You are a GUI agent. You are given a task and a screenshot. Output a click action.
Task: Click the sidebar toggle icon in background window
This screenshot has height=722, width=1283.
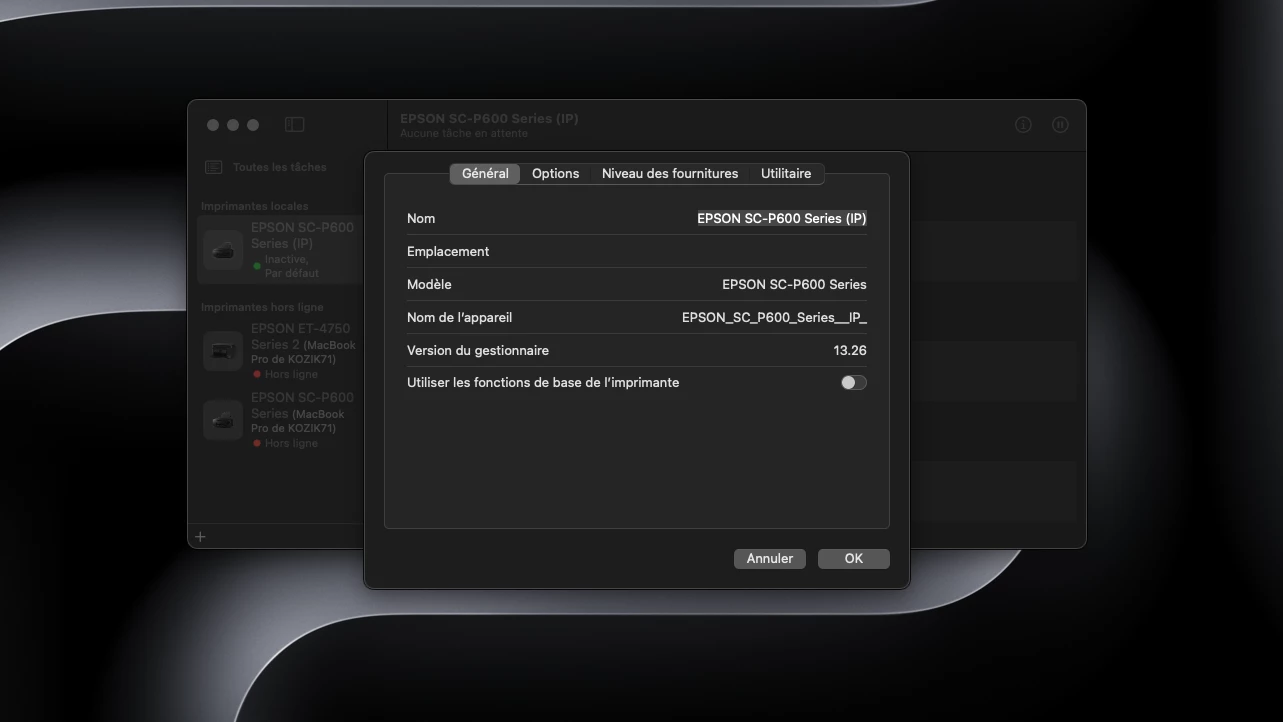click(294, 125)
